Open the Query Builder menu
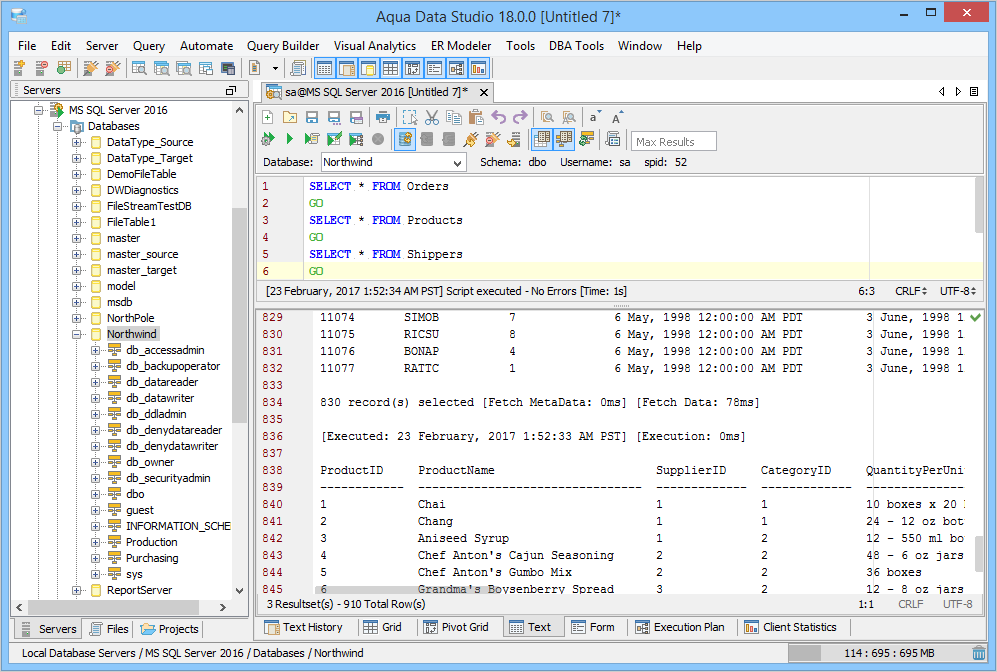Image resolution: width=997 pixels, height=672 pixels. coord(283,46)
